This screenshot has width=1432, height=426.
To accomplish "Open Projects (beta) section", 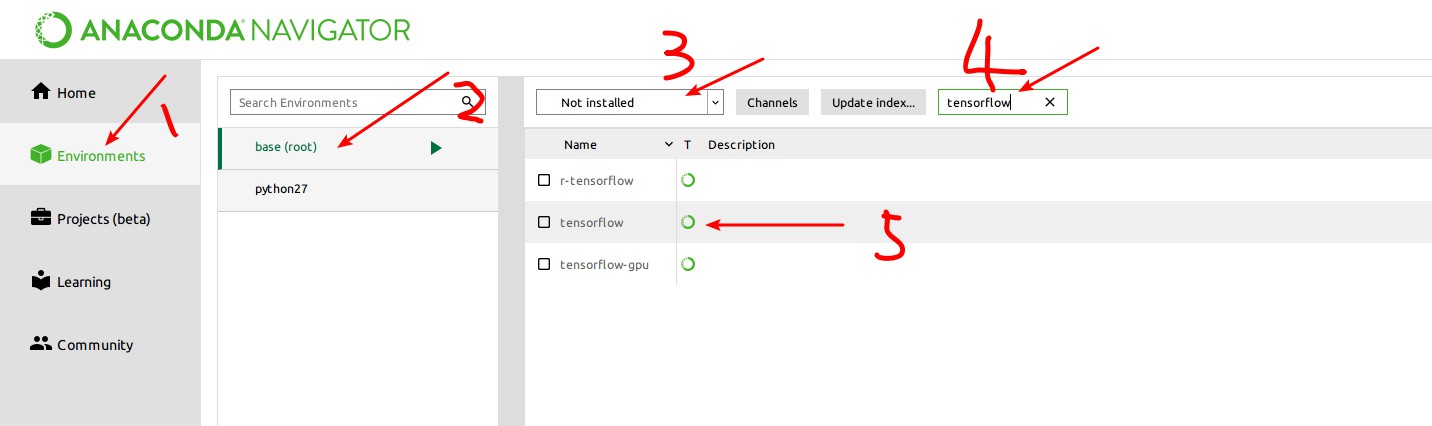I will coord(100,218).
